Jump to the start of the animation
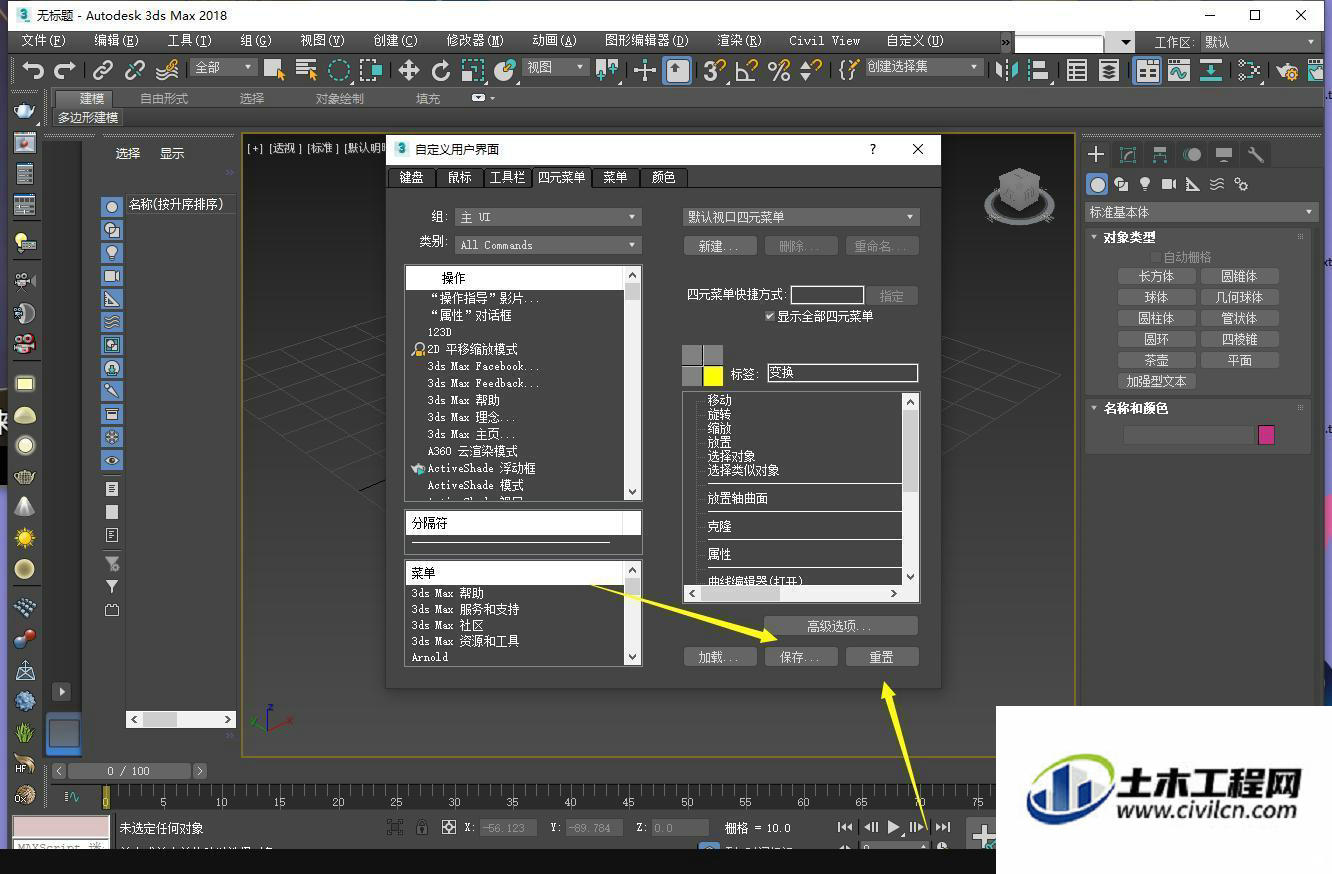This screenshot has width=1332, height=874. [x=845, y=827]
